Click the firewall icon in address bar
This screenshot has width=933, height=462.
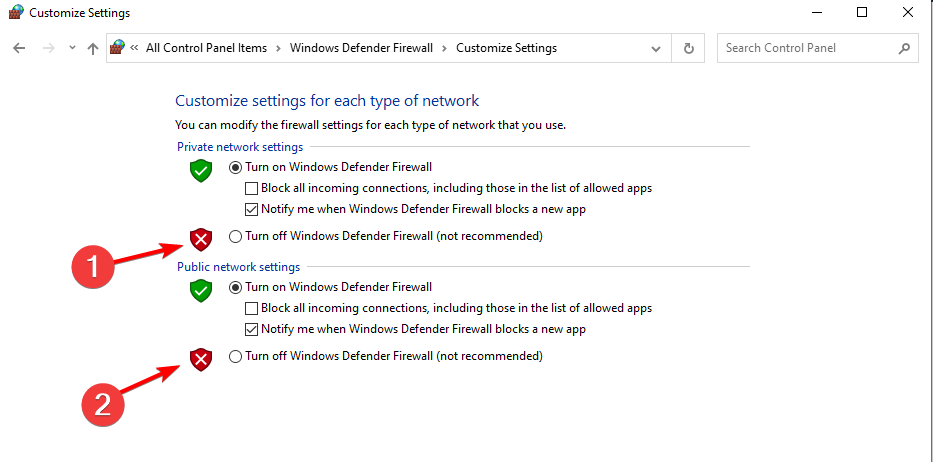(119, 48)
